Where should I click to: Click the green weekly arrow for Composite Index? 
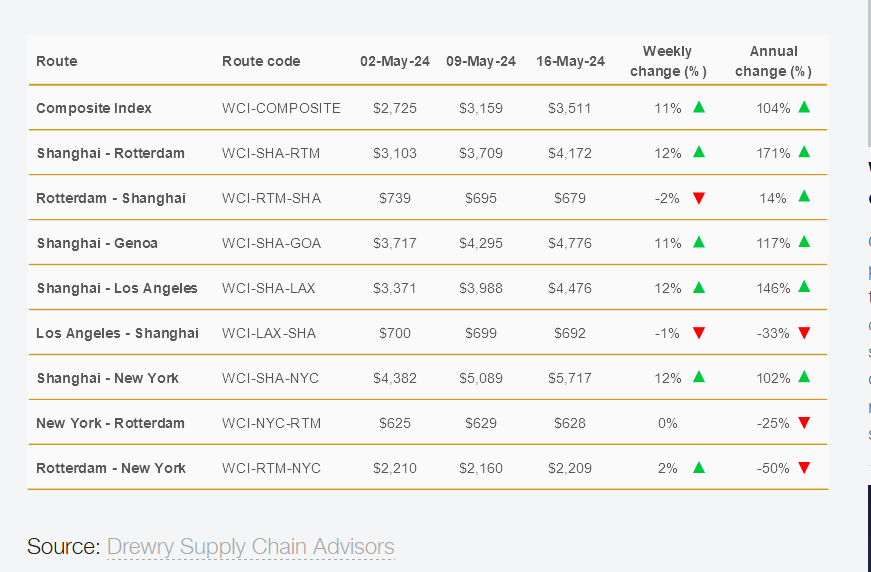pos(699,107)
